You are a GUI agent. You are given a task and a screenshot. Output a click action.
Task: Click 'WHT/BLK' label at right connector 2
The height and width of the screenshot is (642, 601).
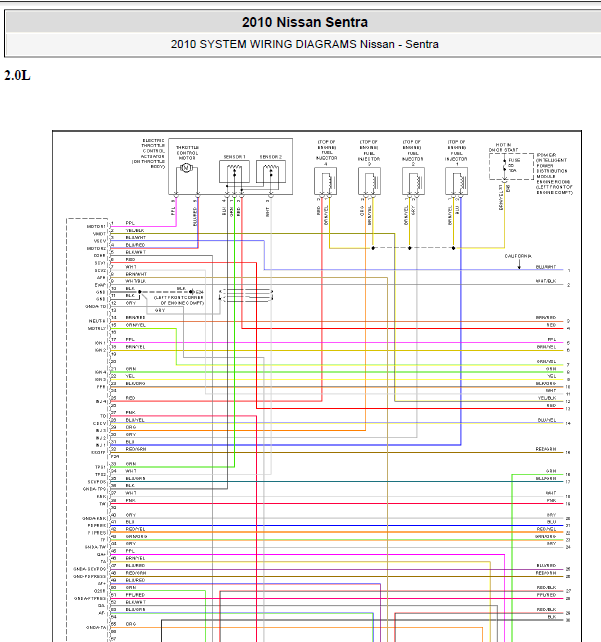546,281
